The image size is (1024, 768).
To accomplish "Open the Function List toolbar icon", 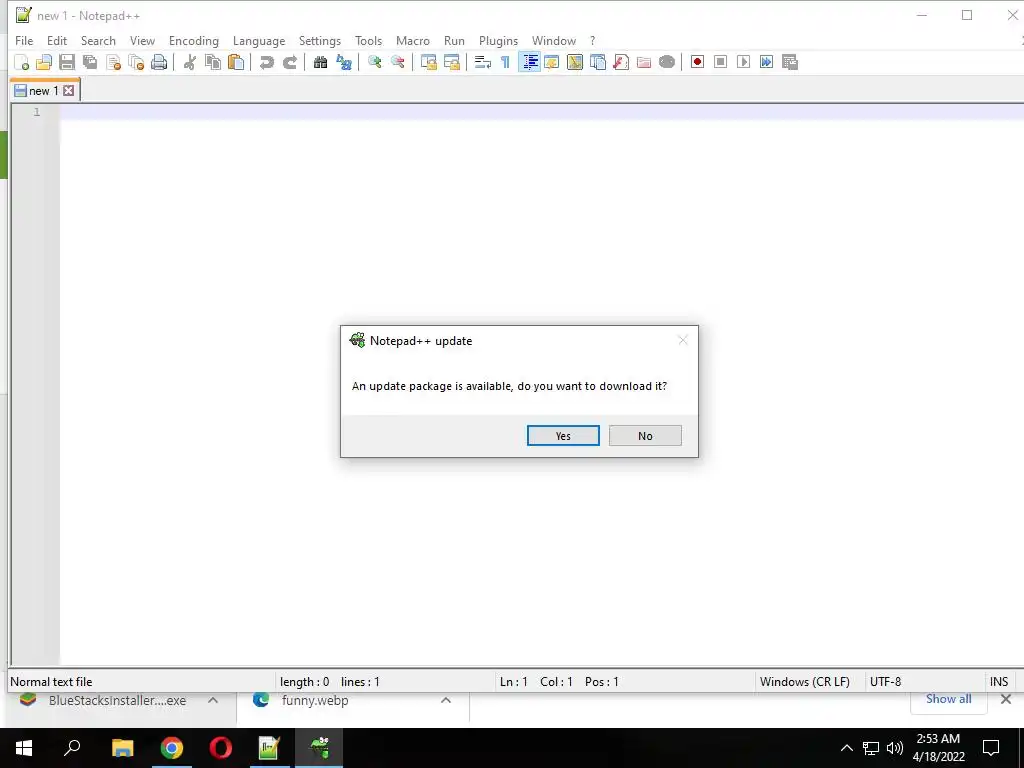I will pos(621,62).
